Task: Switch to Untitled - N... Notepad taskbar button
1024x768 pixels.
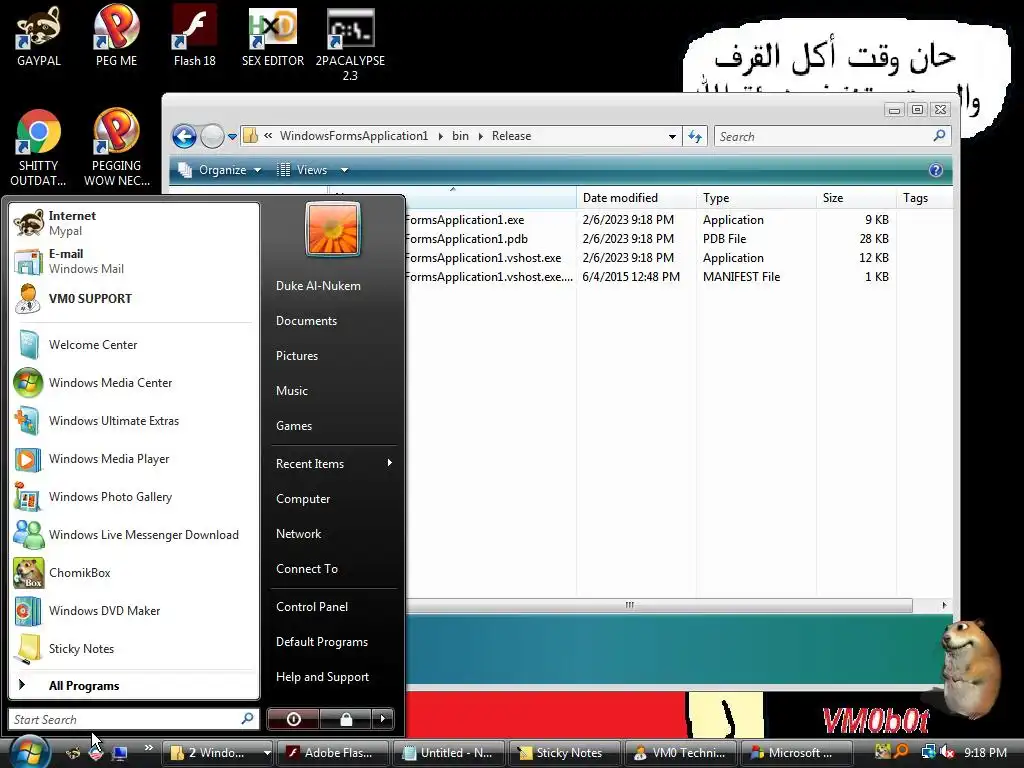Action: [449, 753]
